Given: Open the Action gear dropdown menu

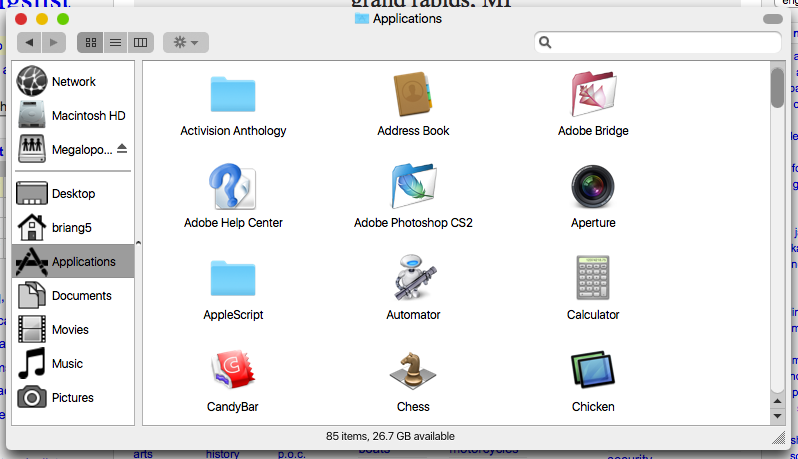Looking at the screenshot, I should [x=186, y=42].
